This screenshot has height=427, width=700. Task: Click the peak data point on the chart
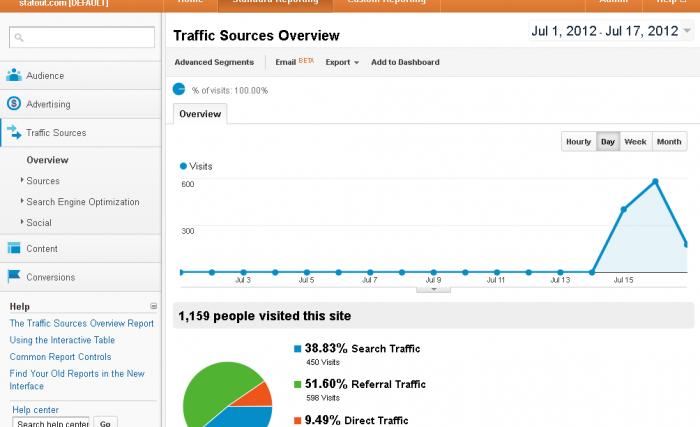[x=655, y=181]
